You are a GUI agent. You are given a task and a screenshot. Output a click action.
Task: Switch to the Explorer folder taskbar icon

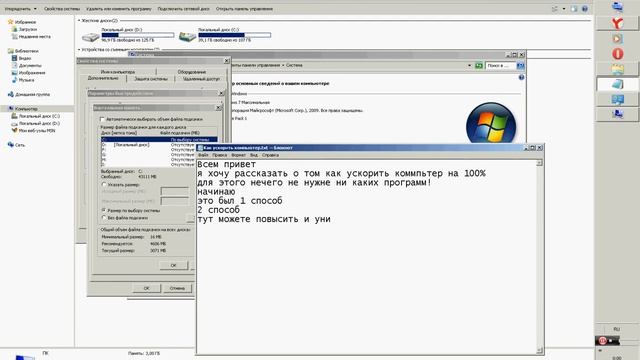click(x=617, y=69)
